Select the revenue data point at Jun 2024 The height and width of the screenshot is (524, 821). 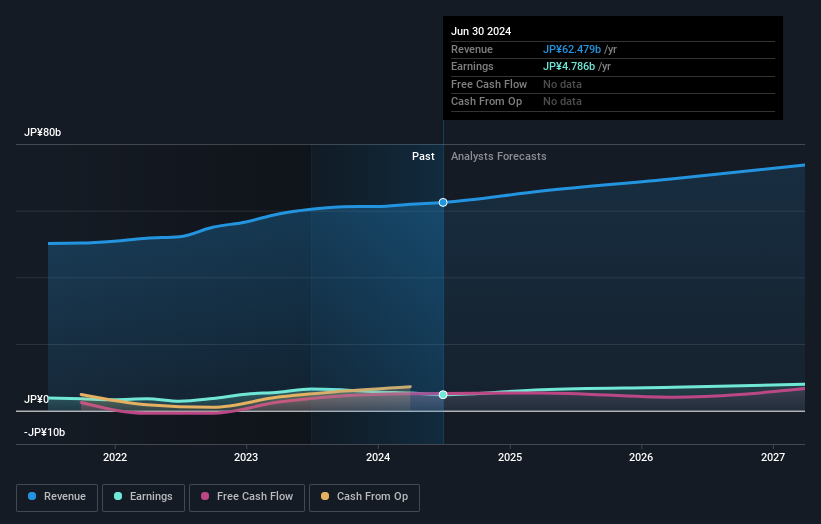(443, 203)
